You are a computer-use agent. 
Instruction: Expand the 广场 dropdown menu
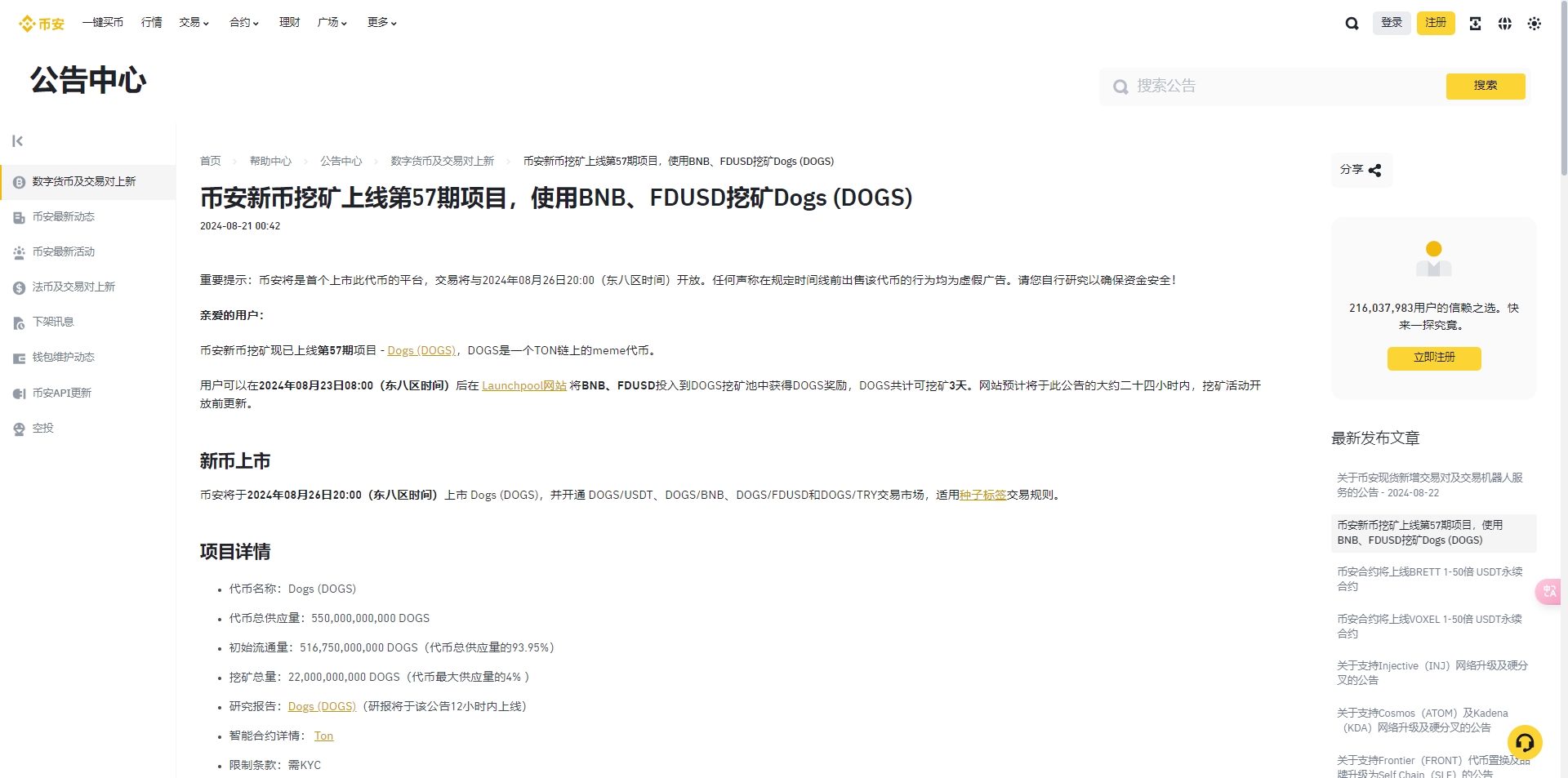(332, 23)
